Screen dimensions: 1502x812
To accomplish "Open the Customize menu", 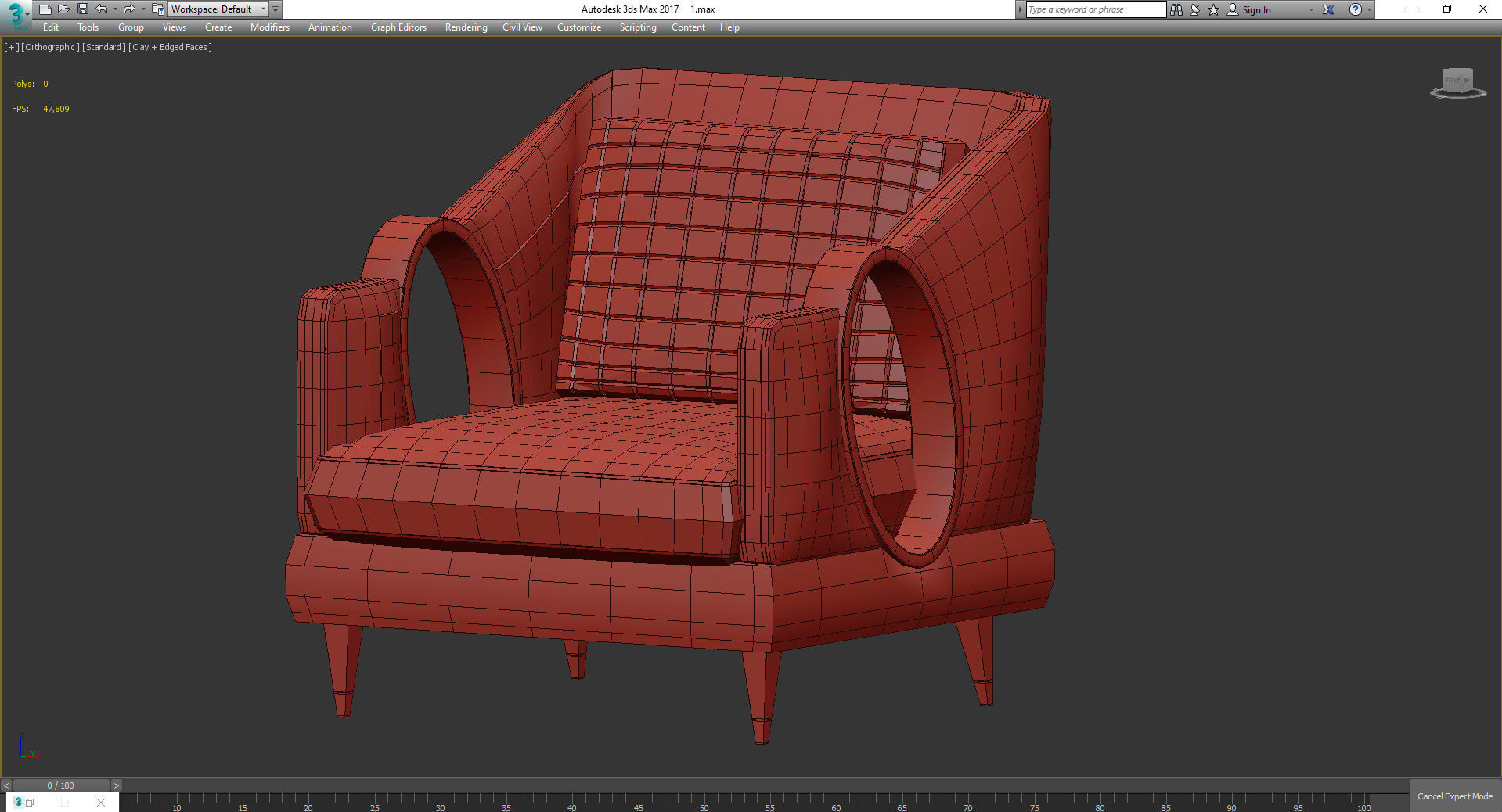I will click(x=579, y=27).
